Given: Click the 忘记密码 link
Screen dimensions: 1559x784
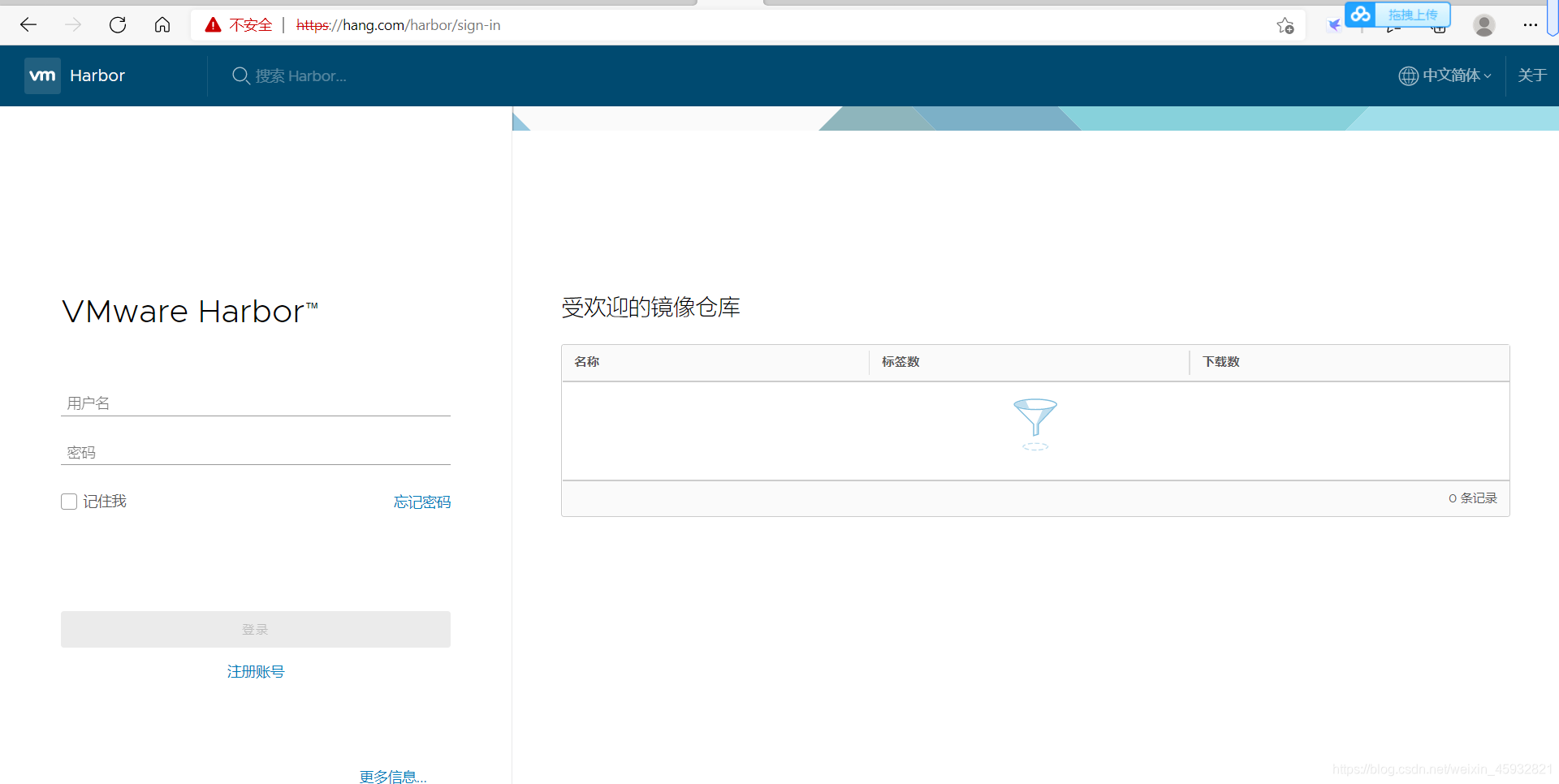Looking at the screenshot, I should click(421, 502).
